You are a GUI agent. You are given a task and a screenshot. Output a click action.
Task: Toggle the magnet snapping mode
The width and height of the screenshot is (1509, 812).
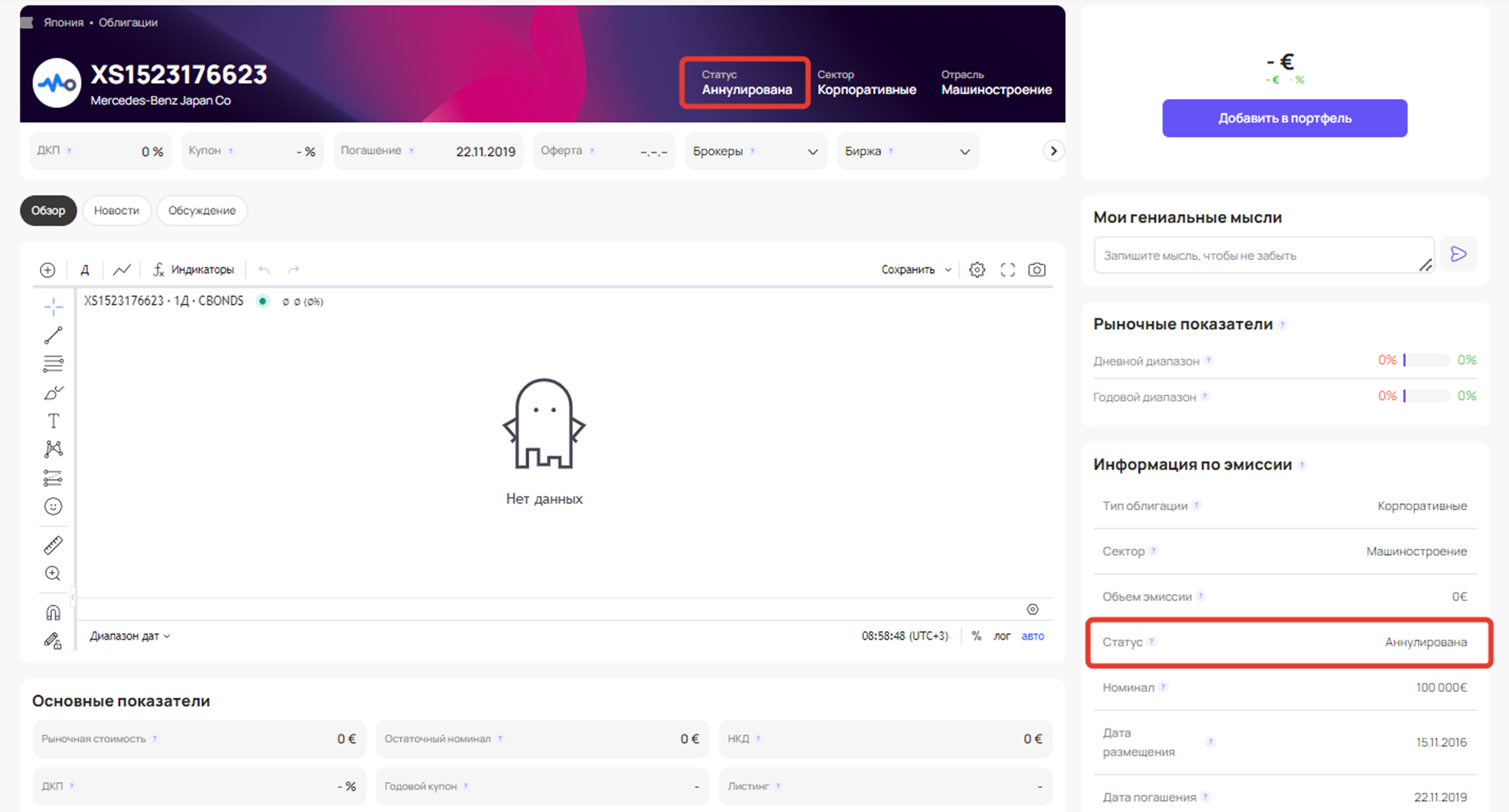[53, 612]
